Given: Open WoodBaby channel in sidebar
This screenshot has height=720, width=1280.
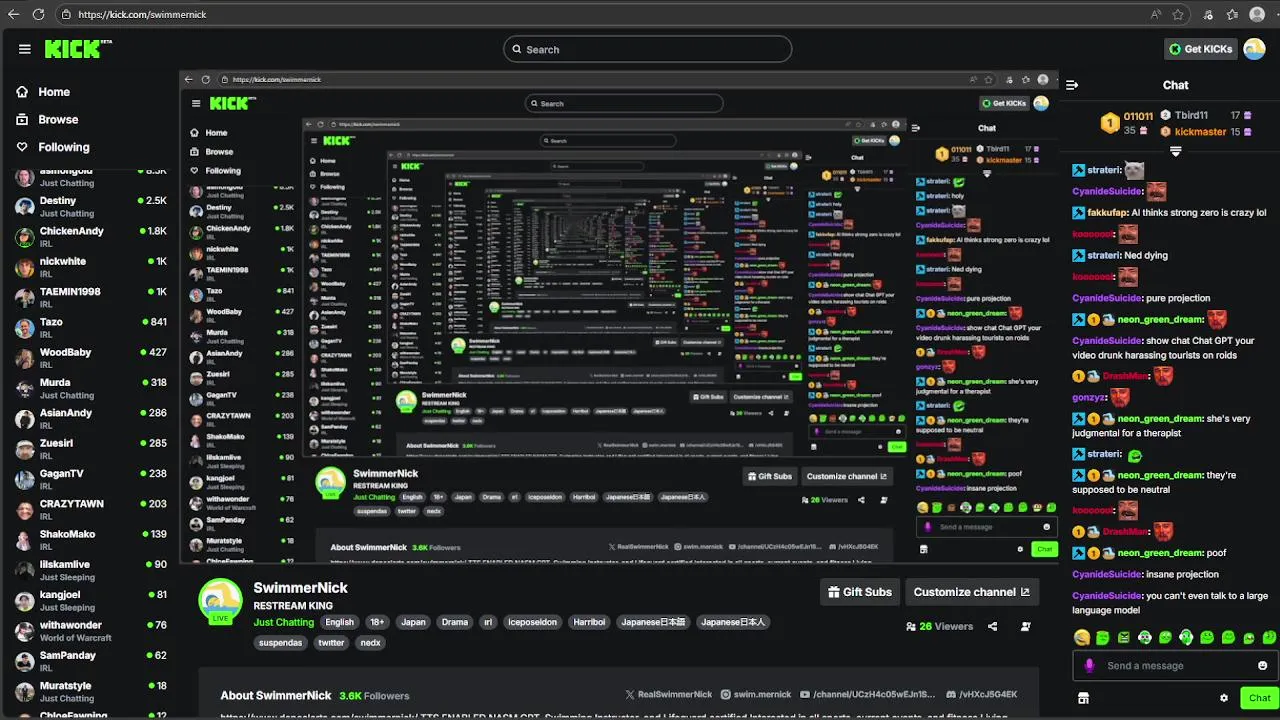Looking at the screenshot, I should (x=90, y=357).
